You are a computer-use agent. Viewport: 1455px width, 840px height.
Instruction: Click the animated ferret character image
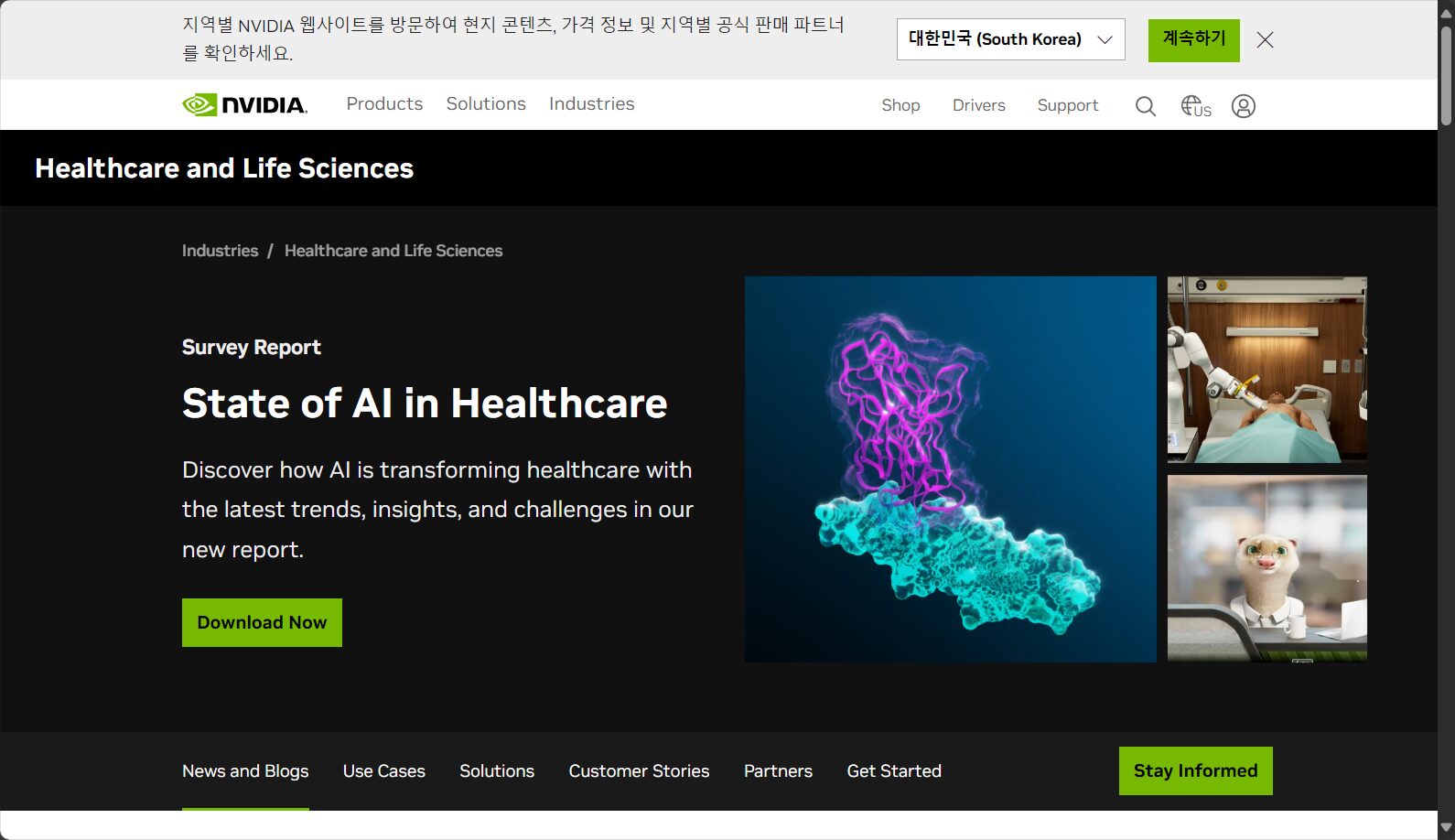[x=1266, y=568]
